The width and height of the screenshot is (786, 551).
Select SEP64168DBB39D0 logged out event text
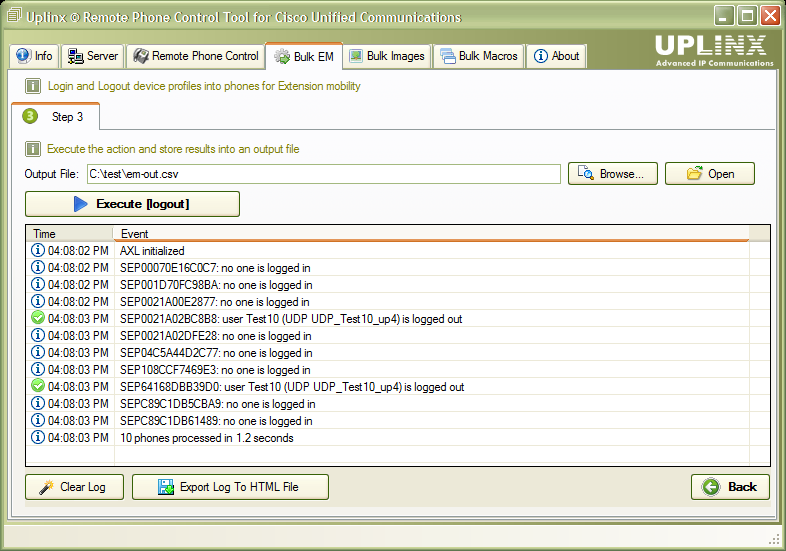tap(292, 387)
